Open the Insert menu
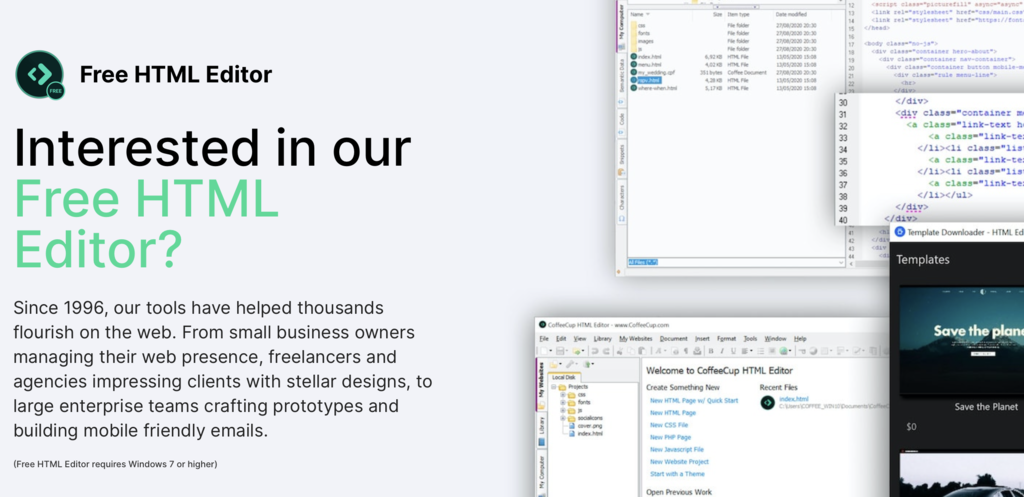This screenshot has width=1024, height=497. 702,339
